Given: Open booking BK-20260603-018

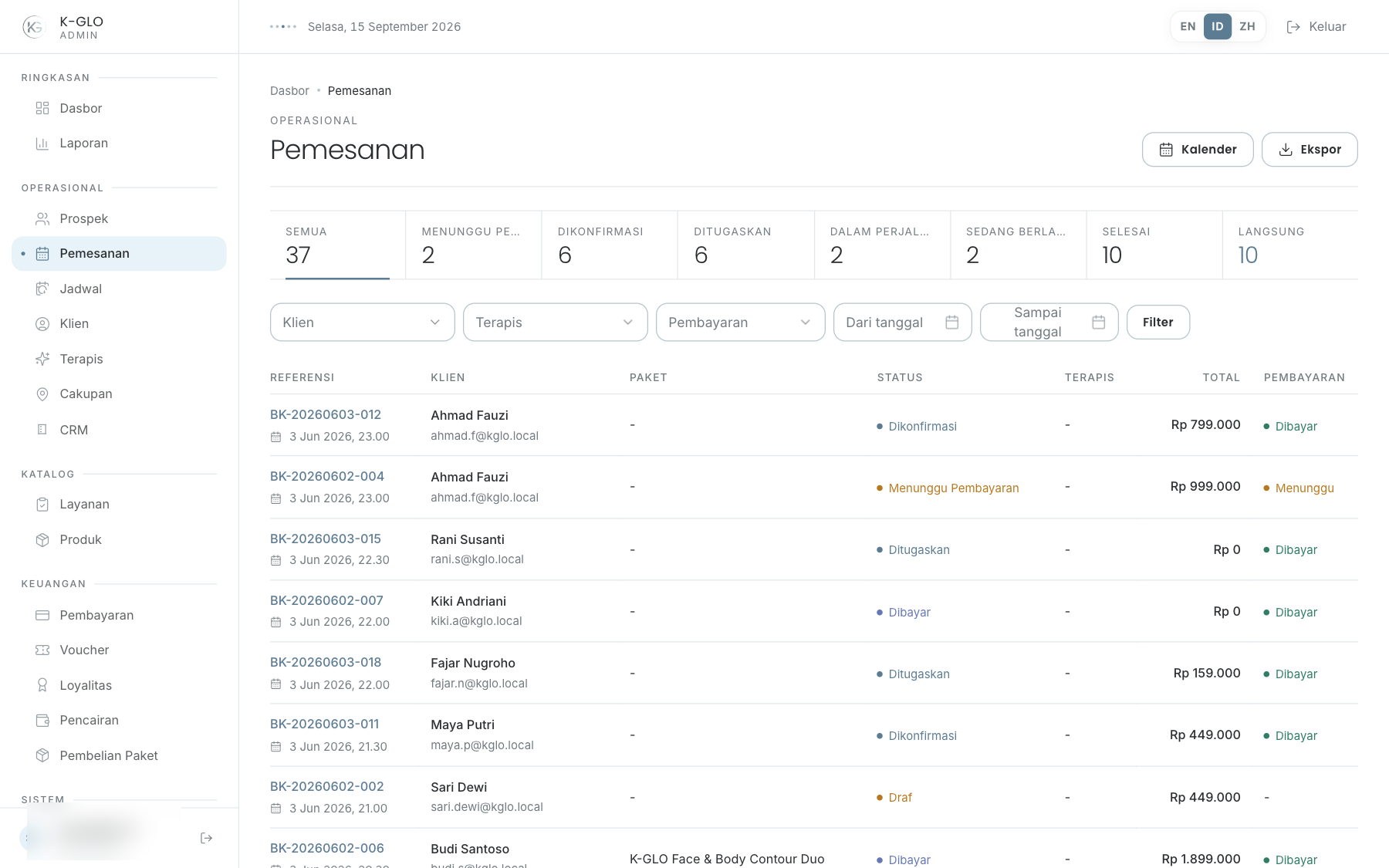Looking at the screenshot, I should tap(326, 662).
